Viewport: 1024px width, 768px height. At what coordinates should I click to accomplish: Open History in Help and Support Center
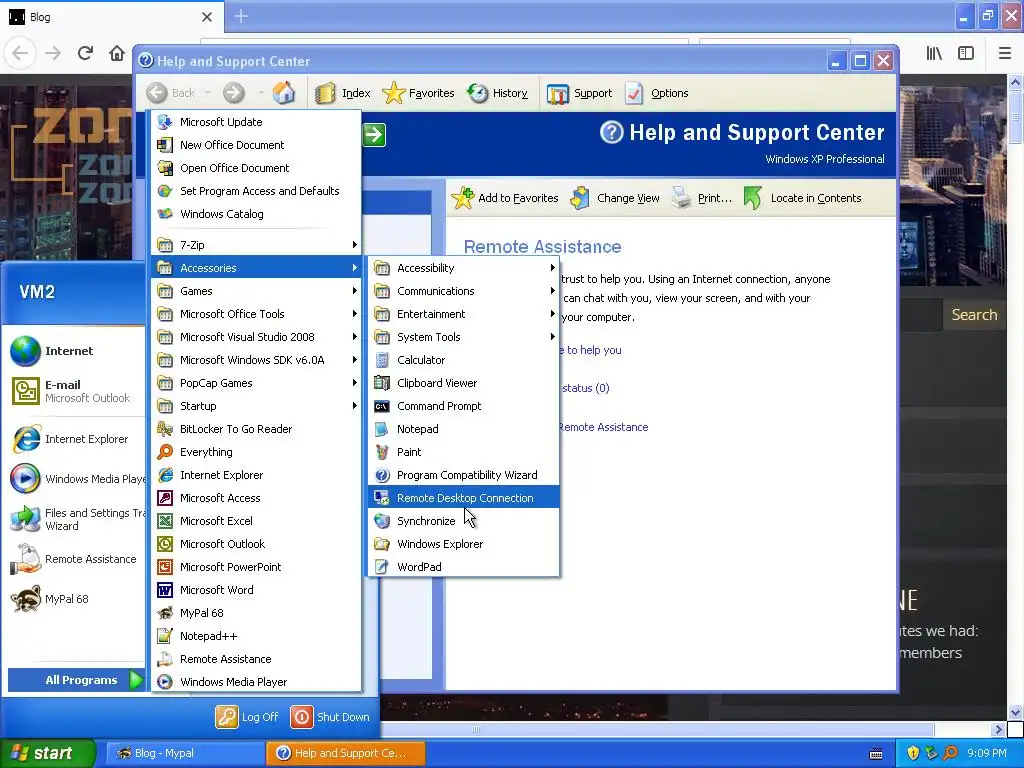[498, 93]
